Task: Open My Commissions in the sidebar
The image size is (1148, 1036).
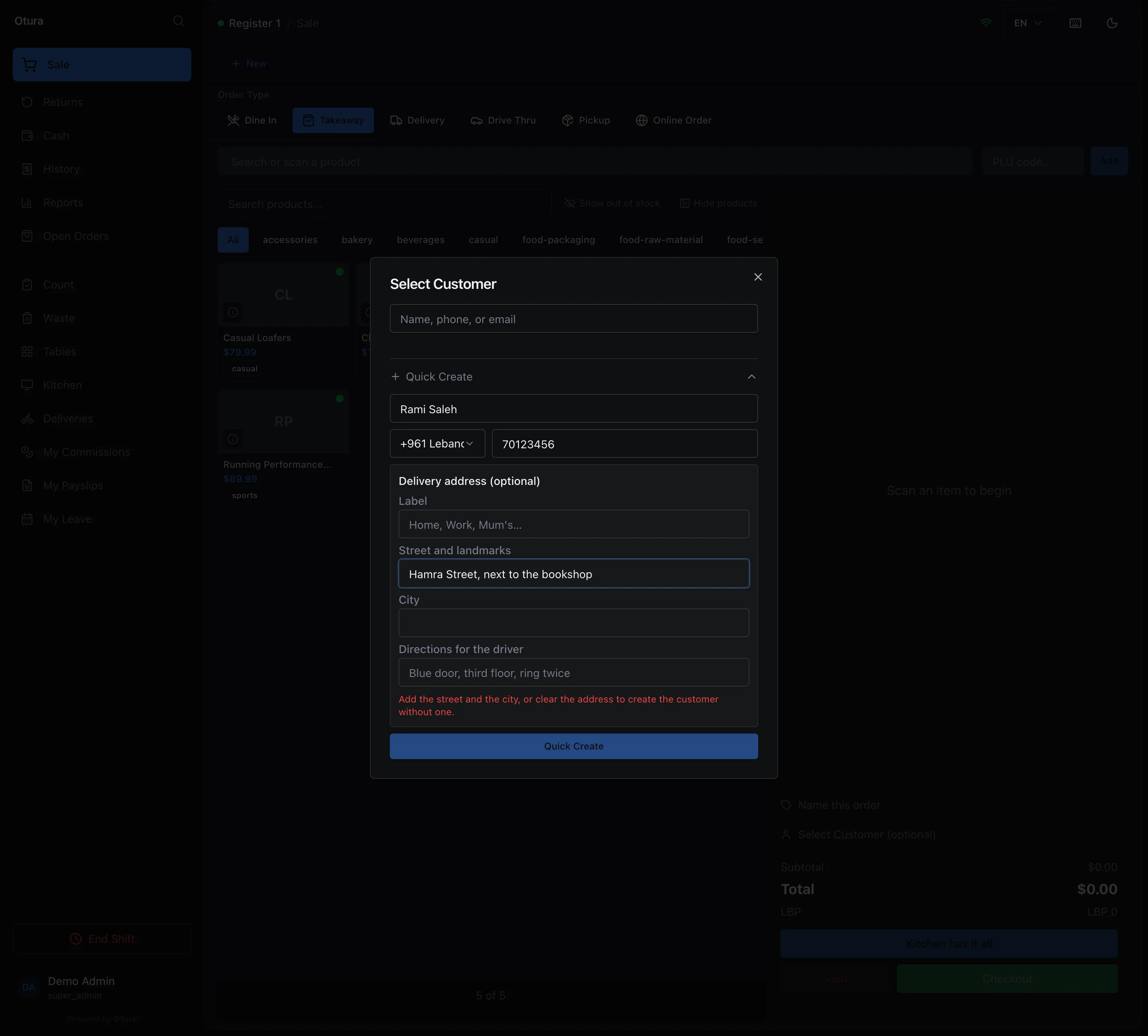Action: (x=102, y=452)
